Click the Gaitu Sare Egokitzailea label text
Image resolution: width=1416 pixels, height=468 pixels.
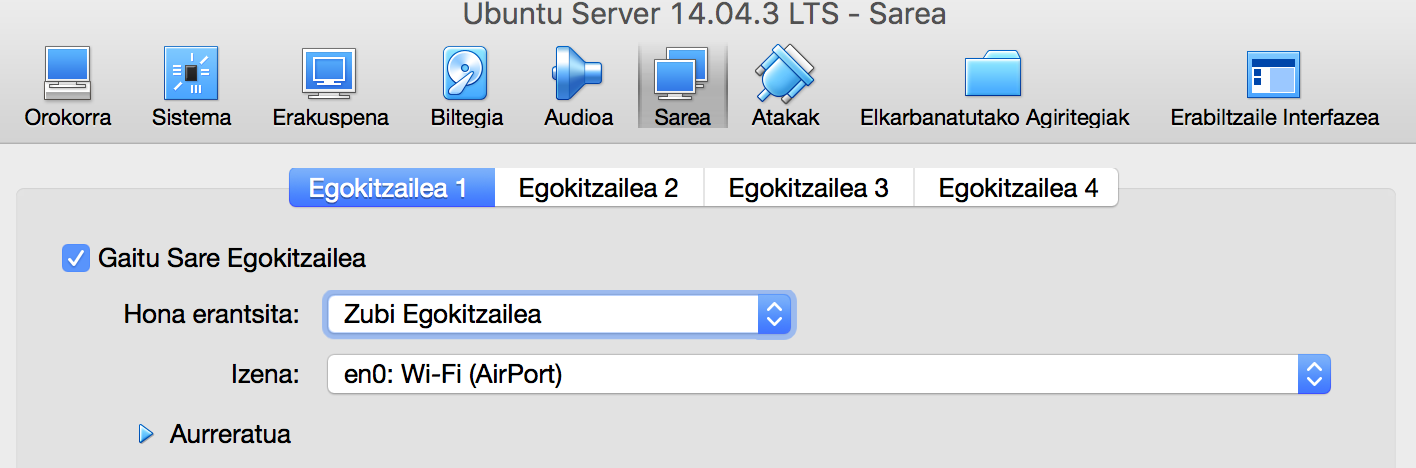pos(232,258)
